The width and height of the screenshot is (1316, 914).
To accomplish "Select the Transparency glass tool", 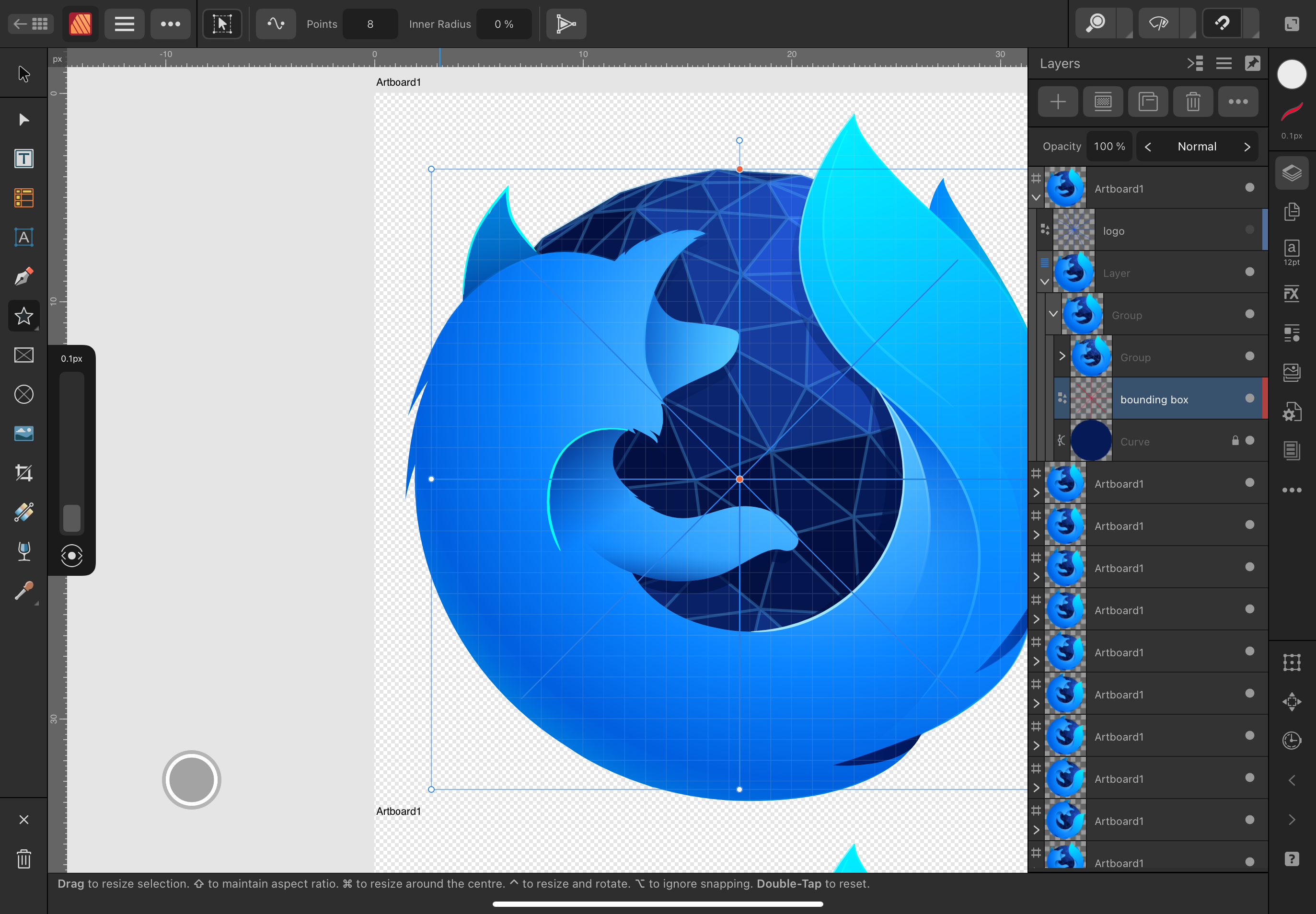I will (x=23, y=551).
